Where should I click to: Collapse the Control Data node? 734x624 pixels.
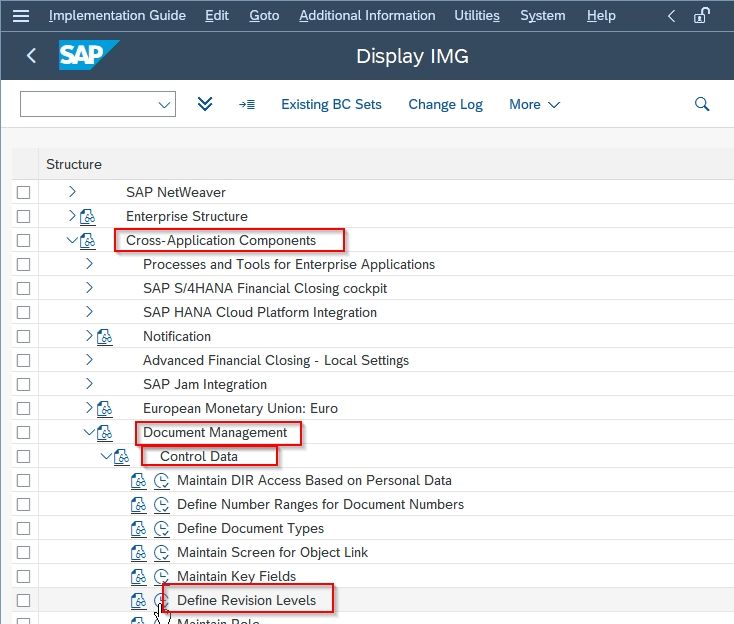[106, 456]
